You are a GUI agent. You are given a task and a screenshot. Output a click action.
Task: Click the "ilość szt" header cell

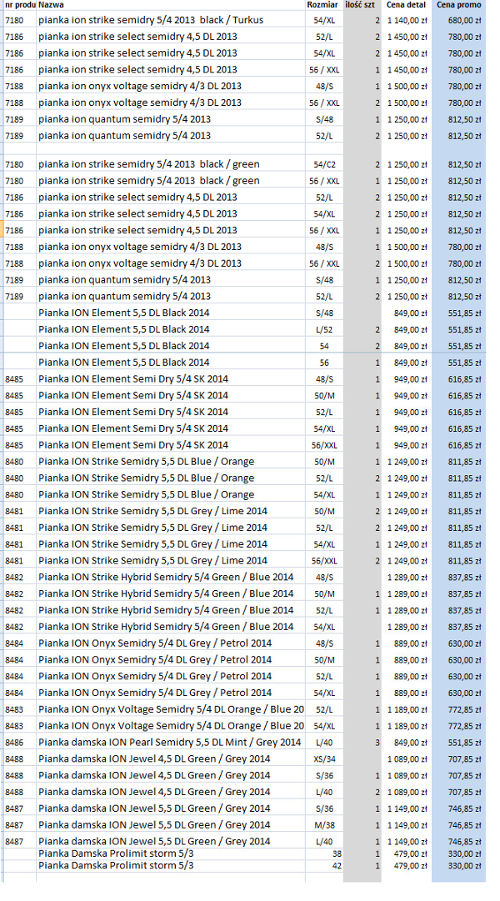[x=362, y=5]
